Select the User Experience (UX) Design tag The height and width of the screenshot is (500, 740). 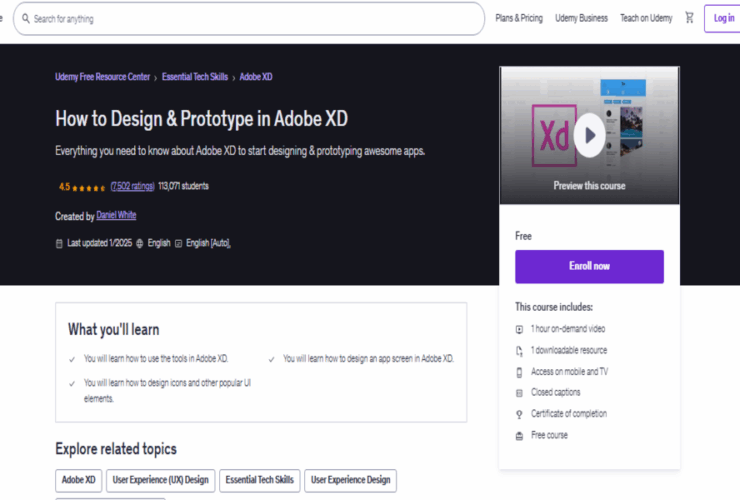pos(160,480)
